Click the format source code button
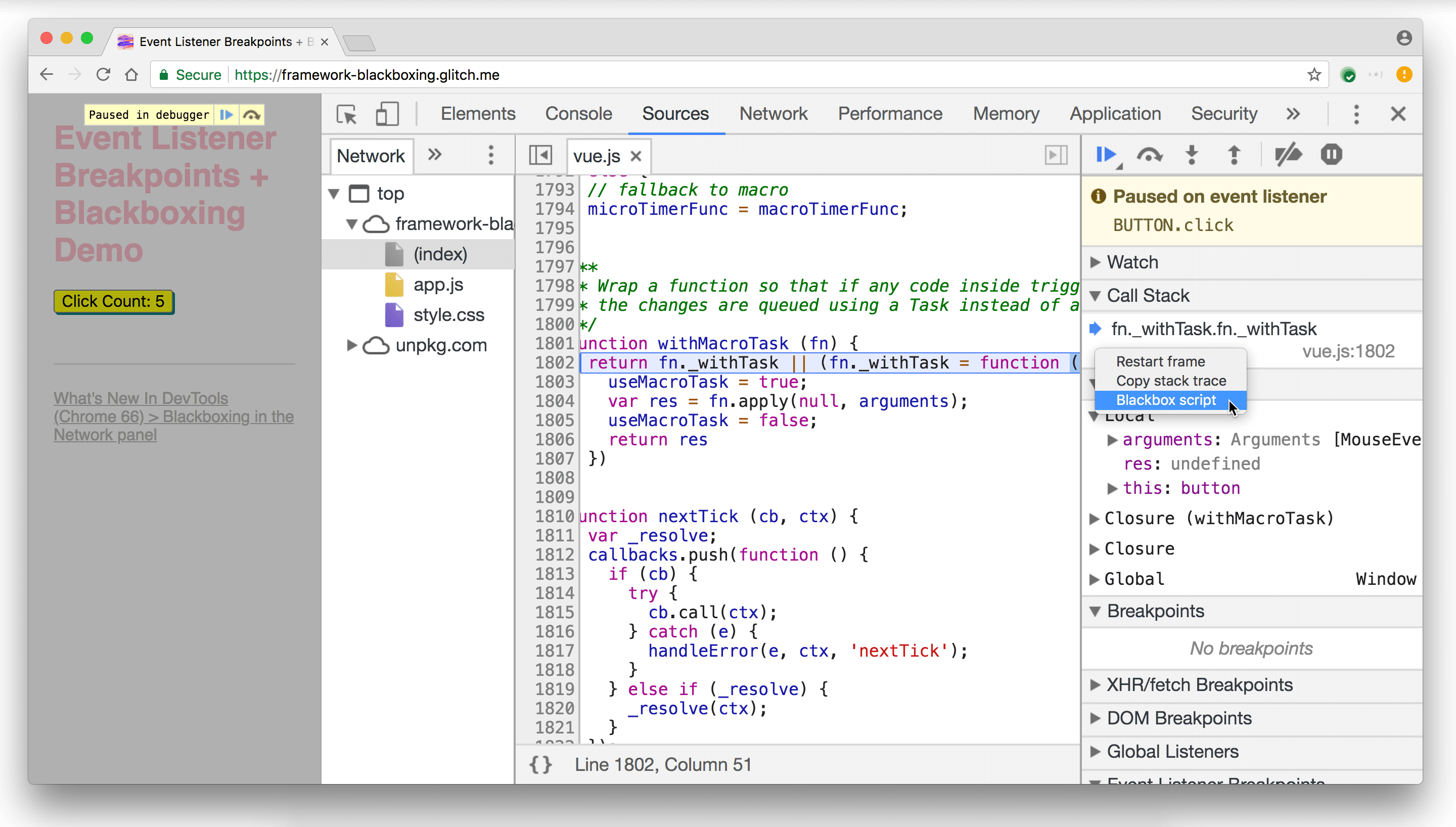The height and width of the screenshot is (827, 1456). coord(540,764)
